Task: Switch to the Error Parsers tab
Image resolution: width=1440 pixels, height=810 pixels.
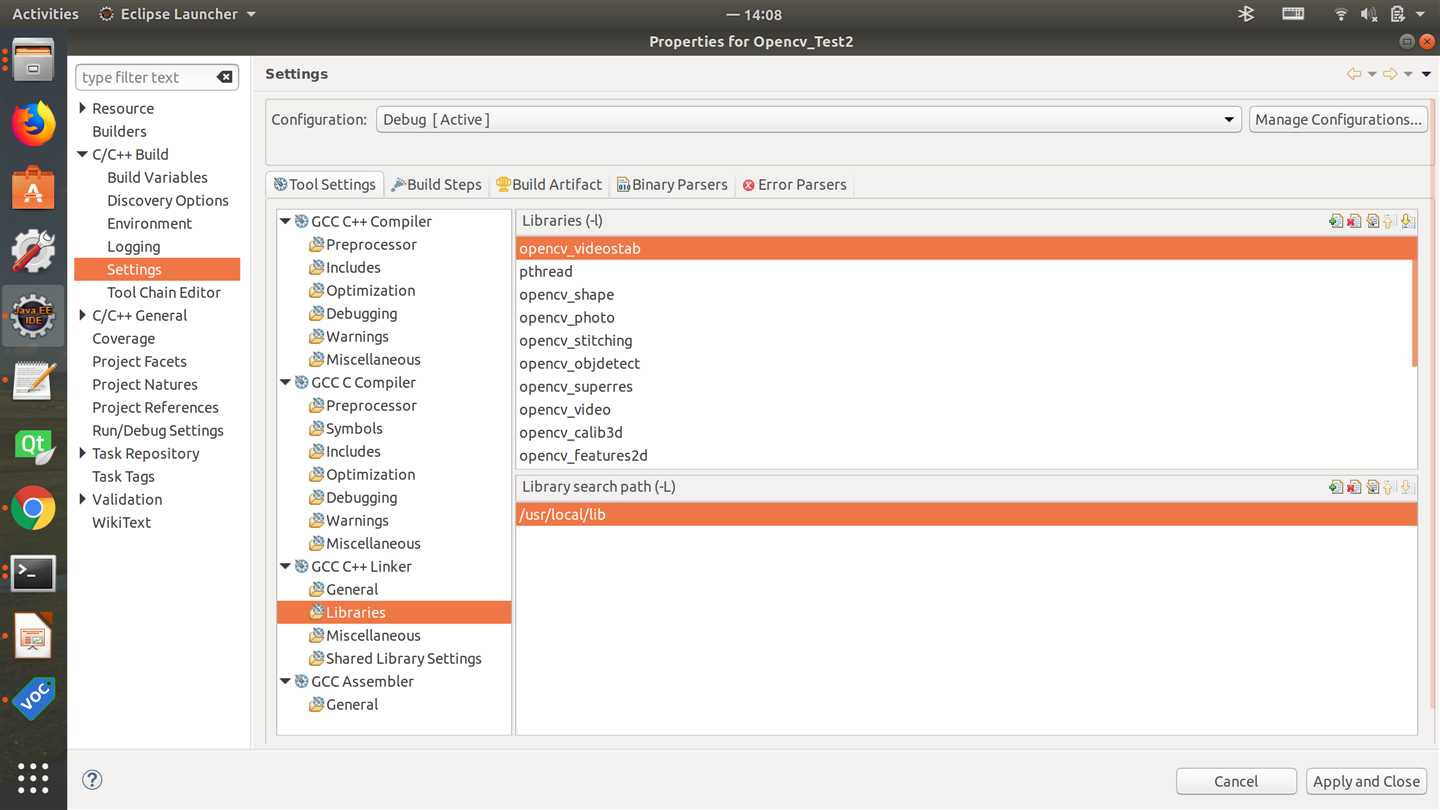Action: tap(794, 184)
